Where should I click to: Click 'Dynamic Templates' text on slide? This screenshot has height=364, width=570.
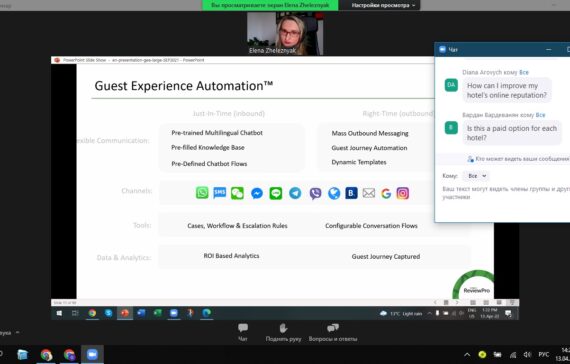tap(359, 162)
